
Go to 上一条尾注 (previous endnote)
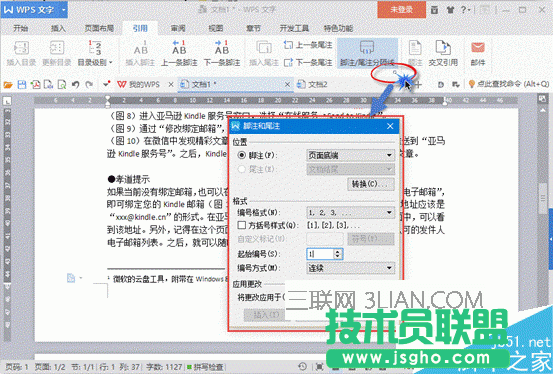[308, 45]
